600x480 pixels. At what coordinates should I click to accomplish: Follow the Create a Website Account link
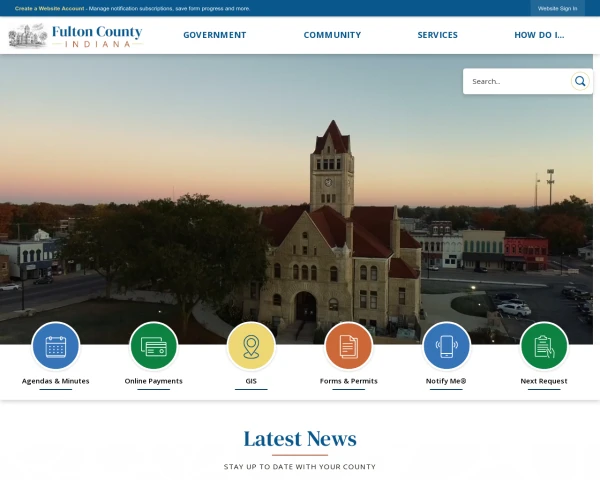point(49,8)
